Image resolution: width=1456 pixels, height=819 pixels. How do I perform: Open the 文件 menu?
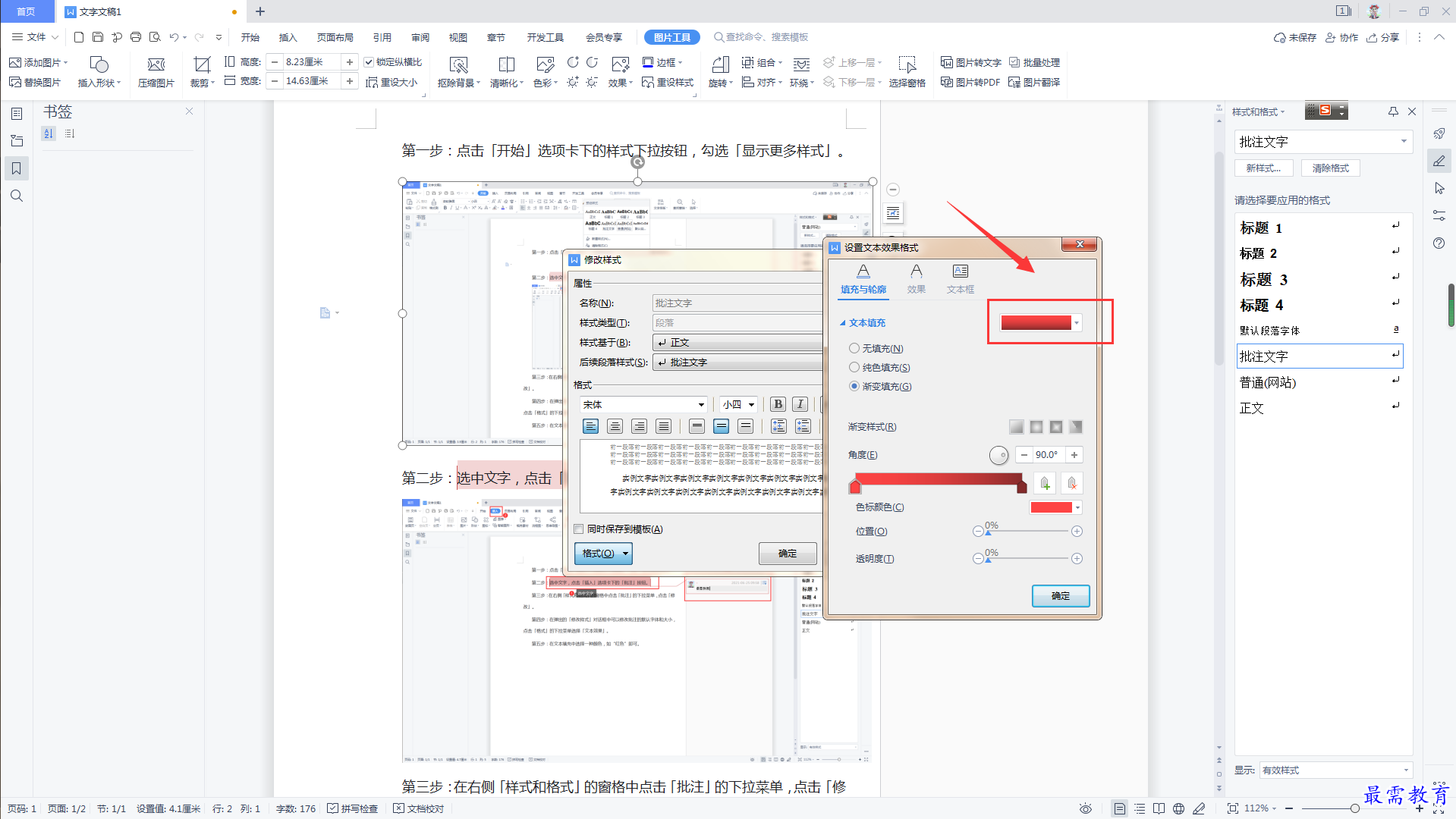(x=35, y=37)
